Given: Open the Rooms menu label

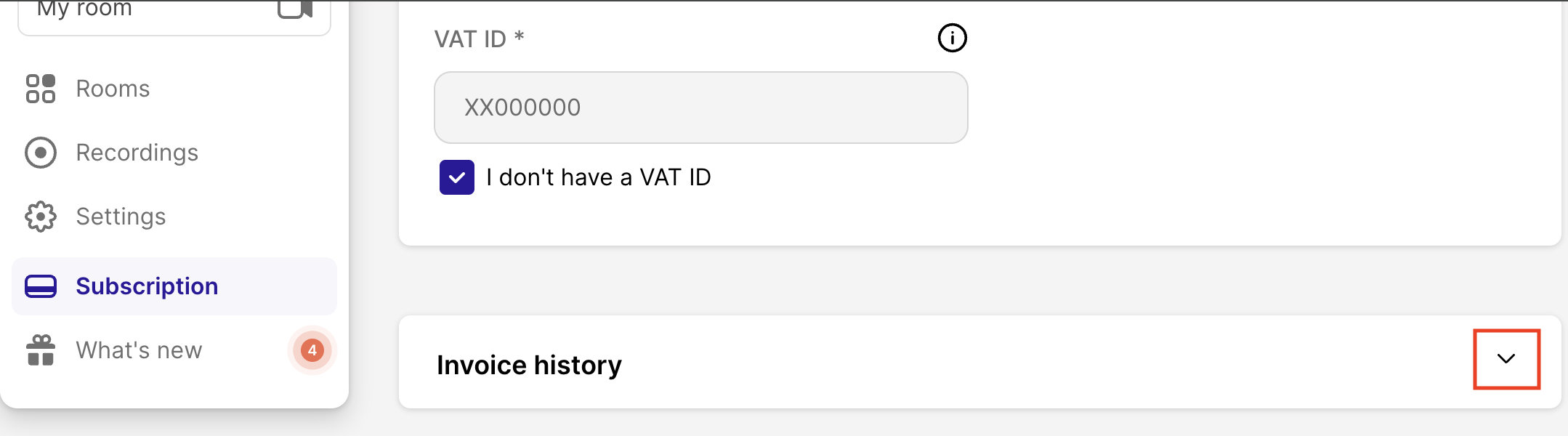Looking at the screenshot, I should point(113,89).
